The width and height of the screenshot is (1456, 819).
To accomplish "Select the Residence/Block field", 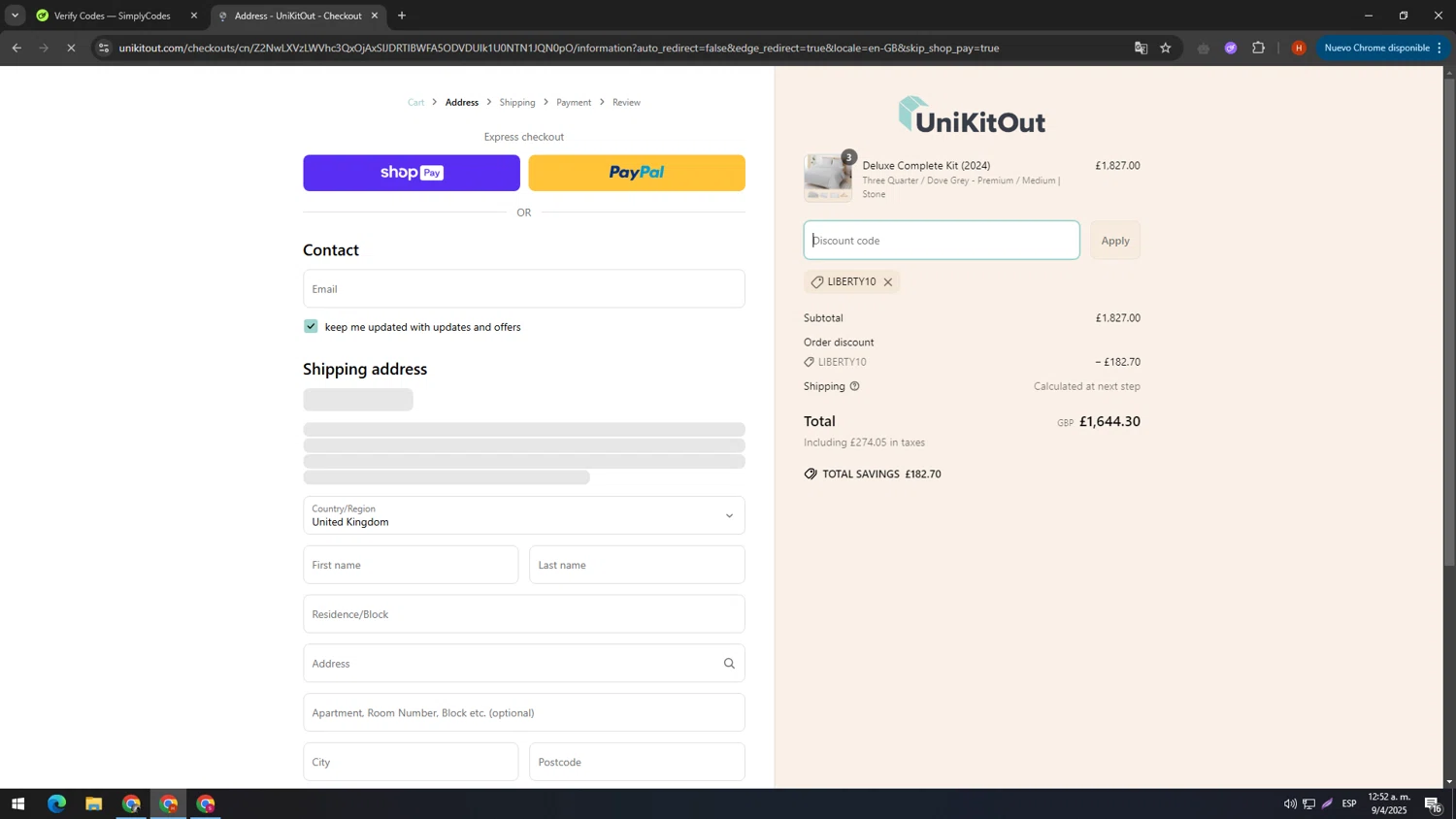I will coord(524,614).
